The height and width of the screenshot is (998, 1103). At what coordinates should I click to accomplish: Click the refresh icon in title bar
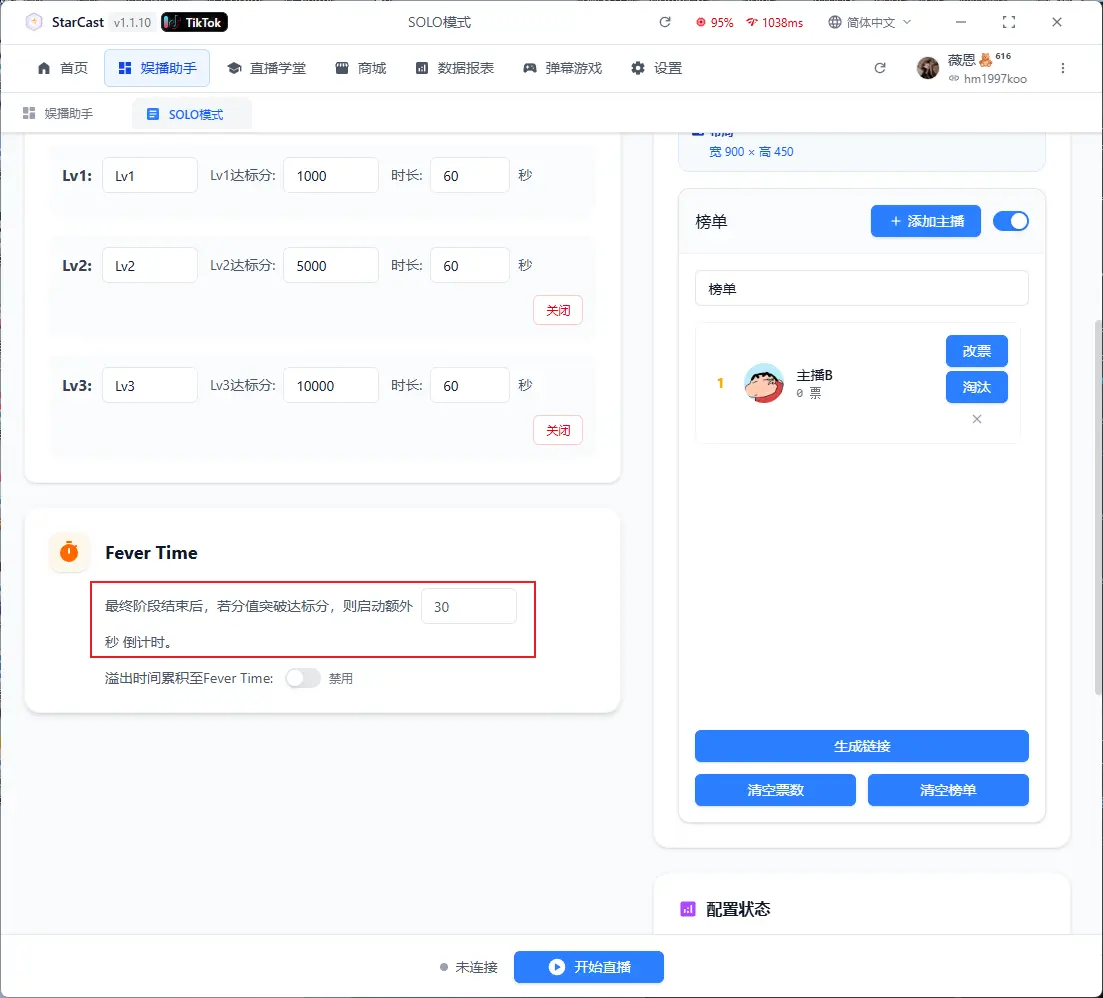pyautogui.click(x=665, y=22)
